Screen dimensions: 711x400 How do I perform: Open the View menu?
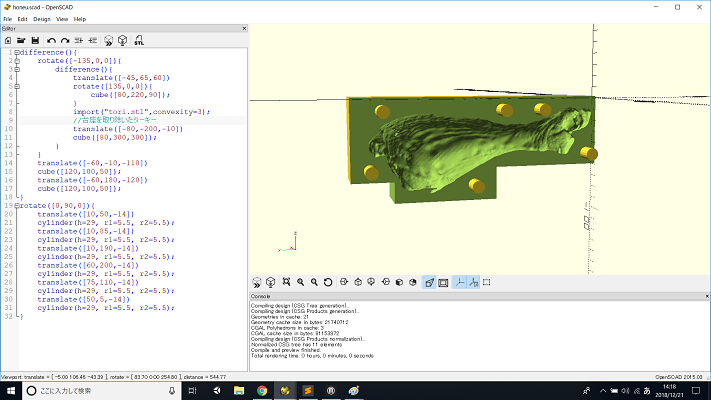pyautogui.click(x=62, y=19)
